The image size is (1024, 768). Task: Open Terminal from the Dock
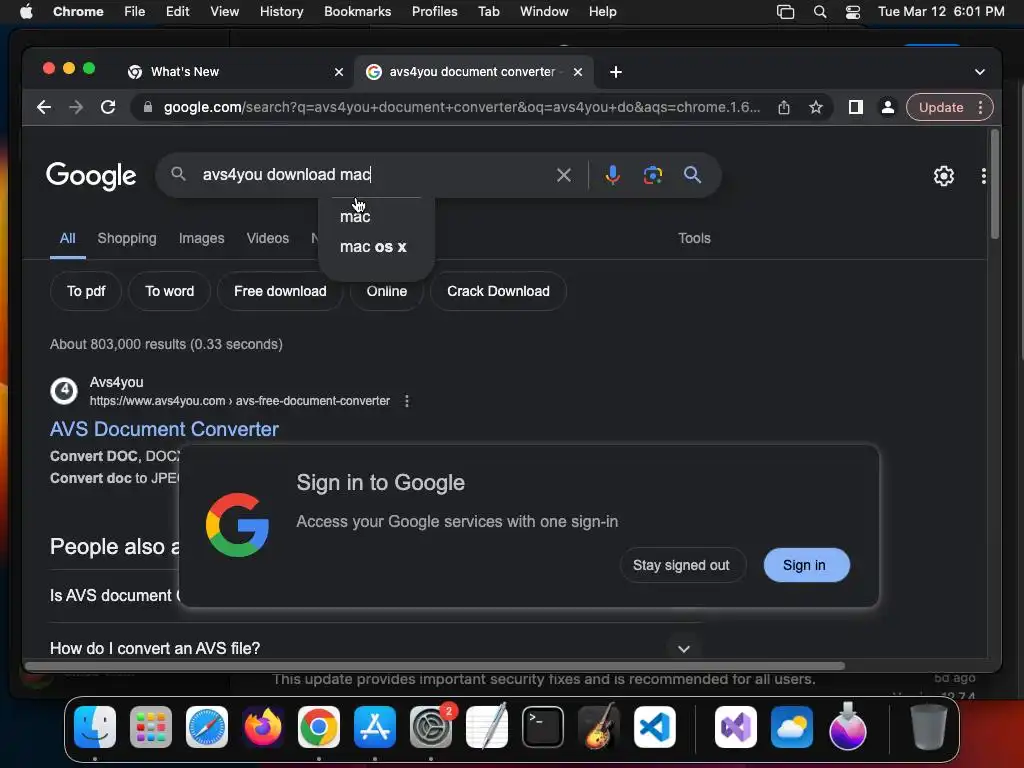543,727
